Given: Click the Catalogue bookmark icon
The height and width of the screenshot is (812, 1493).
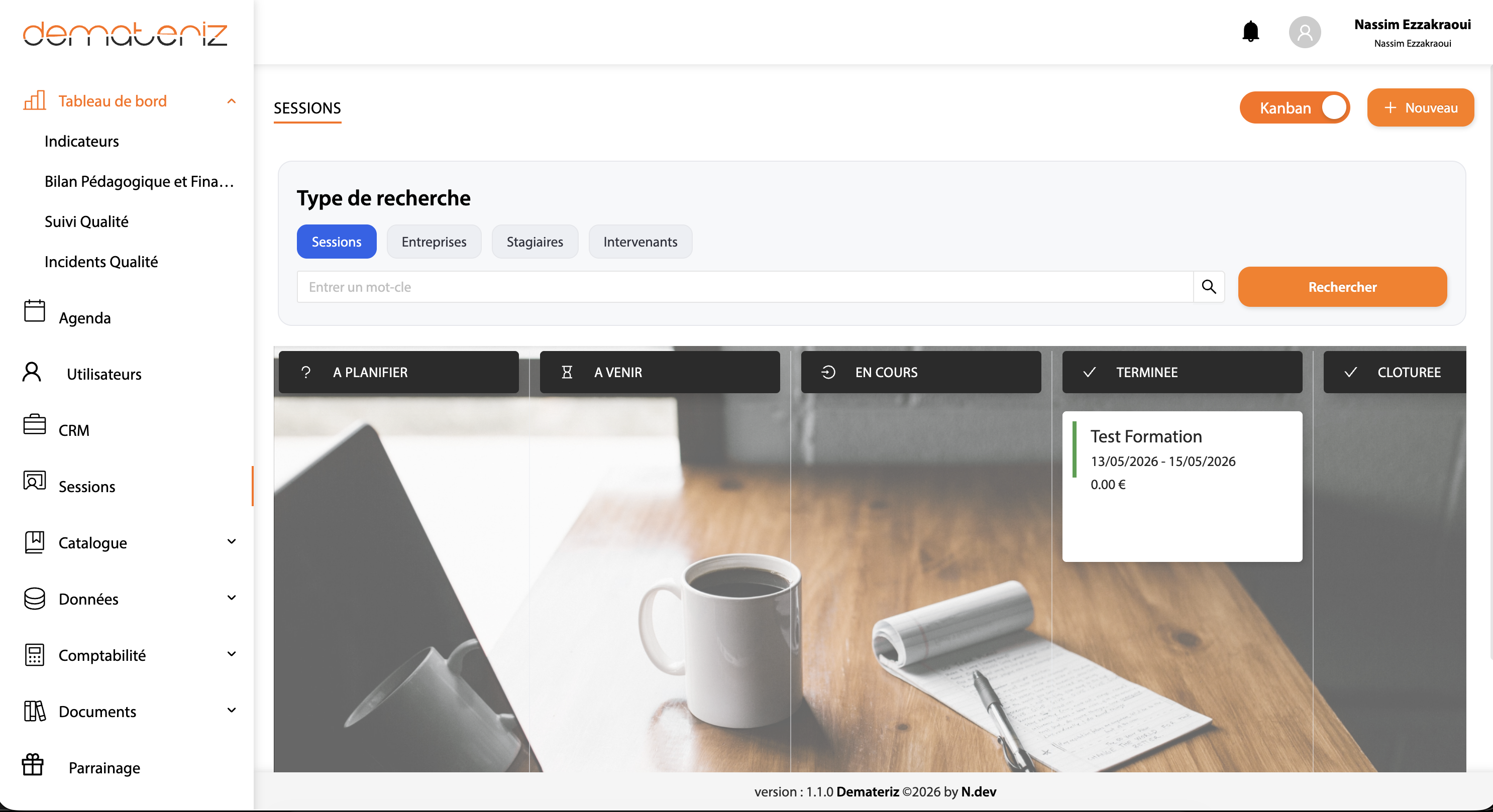Looking at the screenshot, I should 34,542.
